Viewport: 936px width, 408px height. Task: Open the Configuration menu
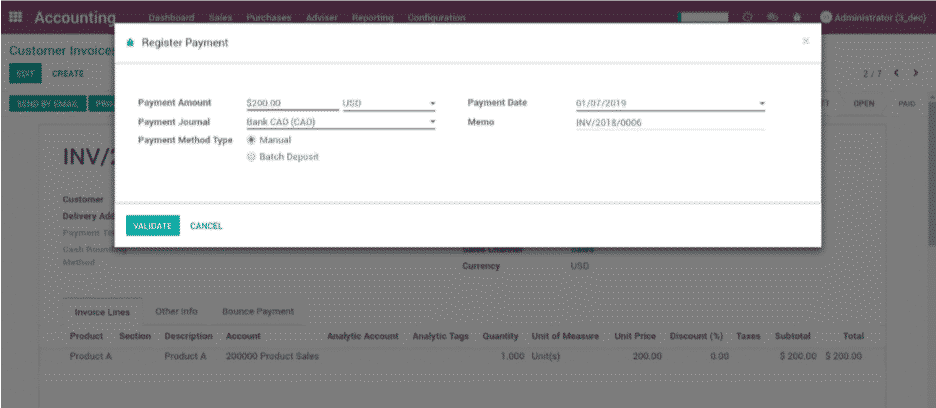click(436, 18)
